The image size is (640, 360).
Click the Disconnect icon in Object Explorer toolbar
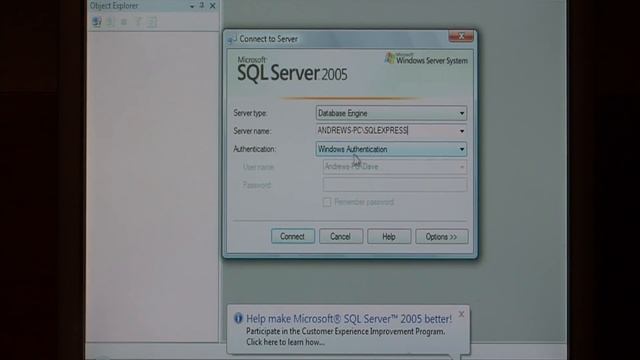tap(110, 22)
